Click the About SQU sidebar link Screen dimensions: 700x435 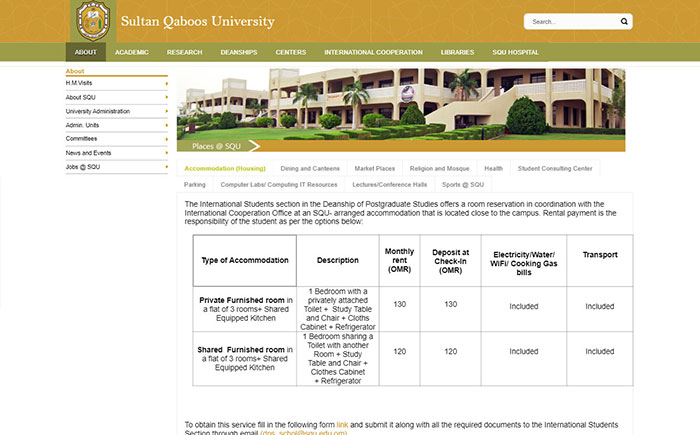click(80, 97)
